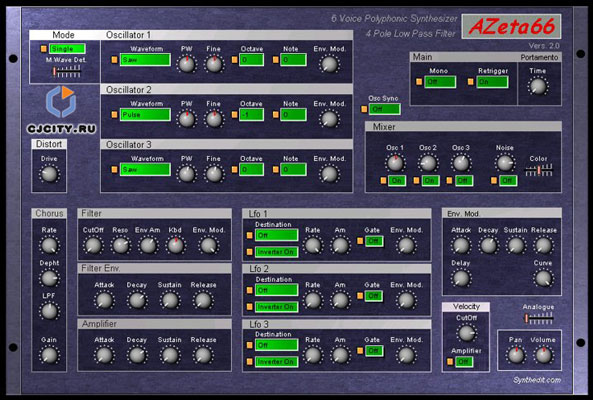Click the Velocity CutOff knob
This screenshot has height=400, width=593.
click(x=466, y=333)
